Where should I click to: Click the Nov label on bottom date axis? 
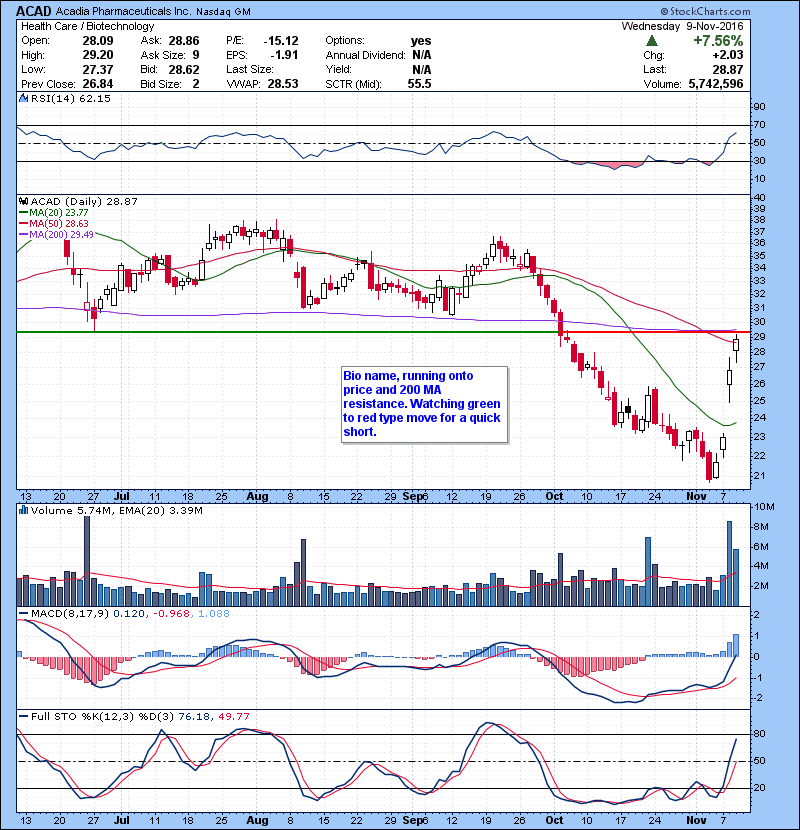click(x=696, y=820)
